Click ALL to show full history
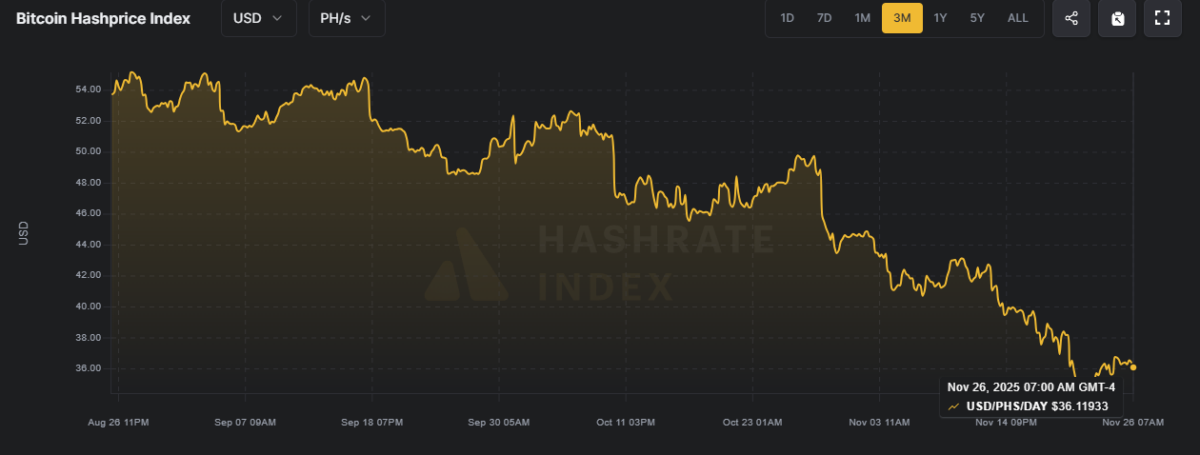 click(1018, 18)
